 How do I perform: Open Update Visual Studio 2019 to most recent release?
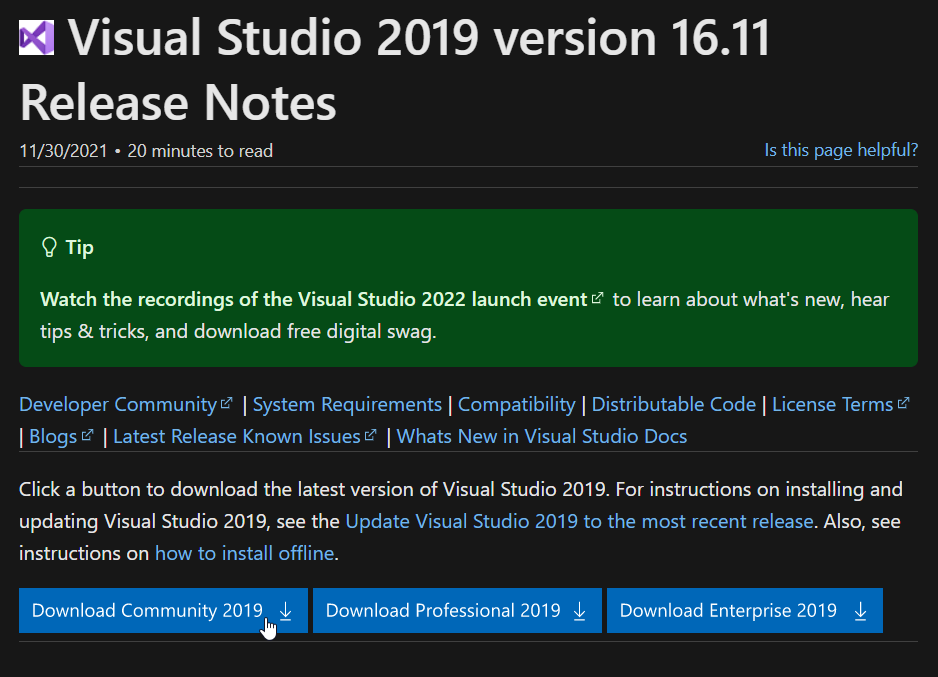coord(576,520)
